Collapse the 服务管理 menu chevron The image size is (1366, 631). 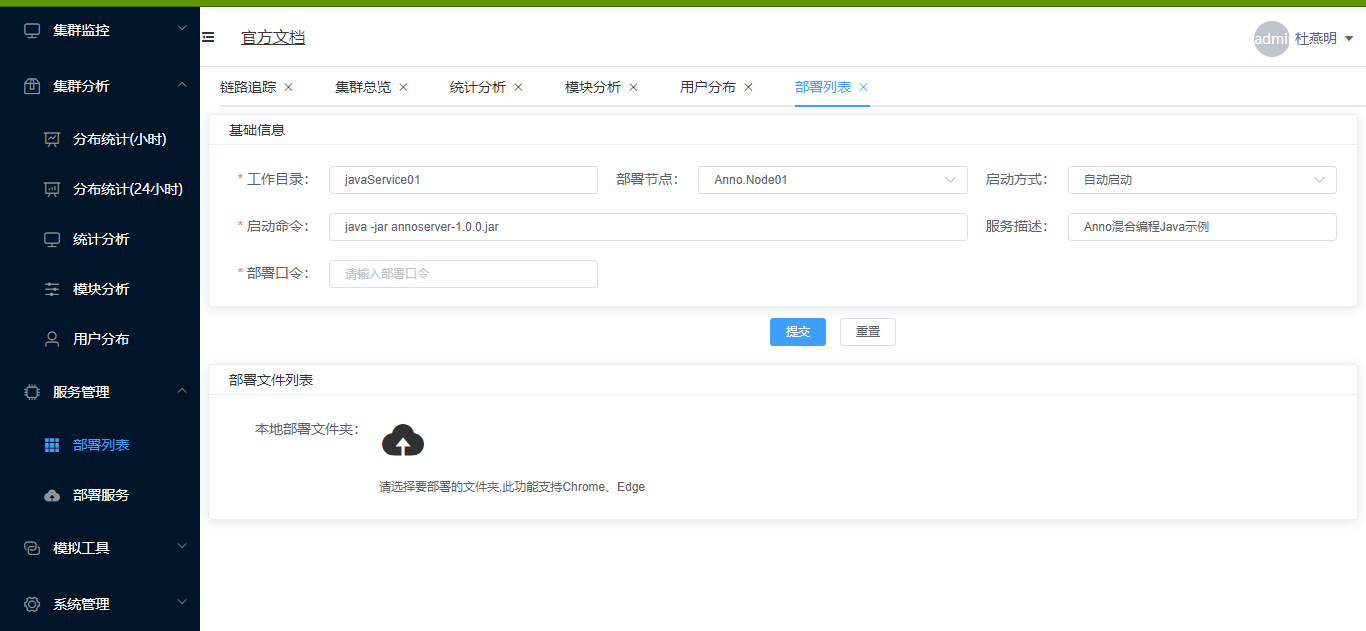point(181,391)
